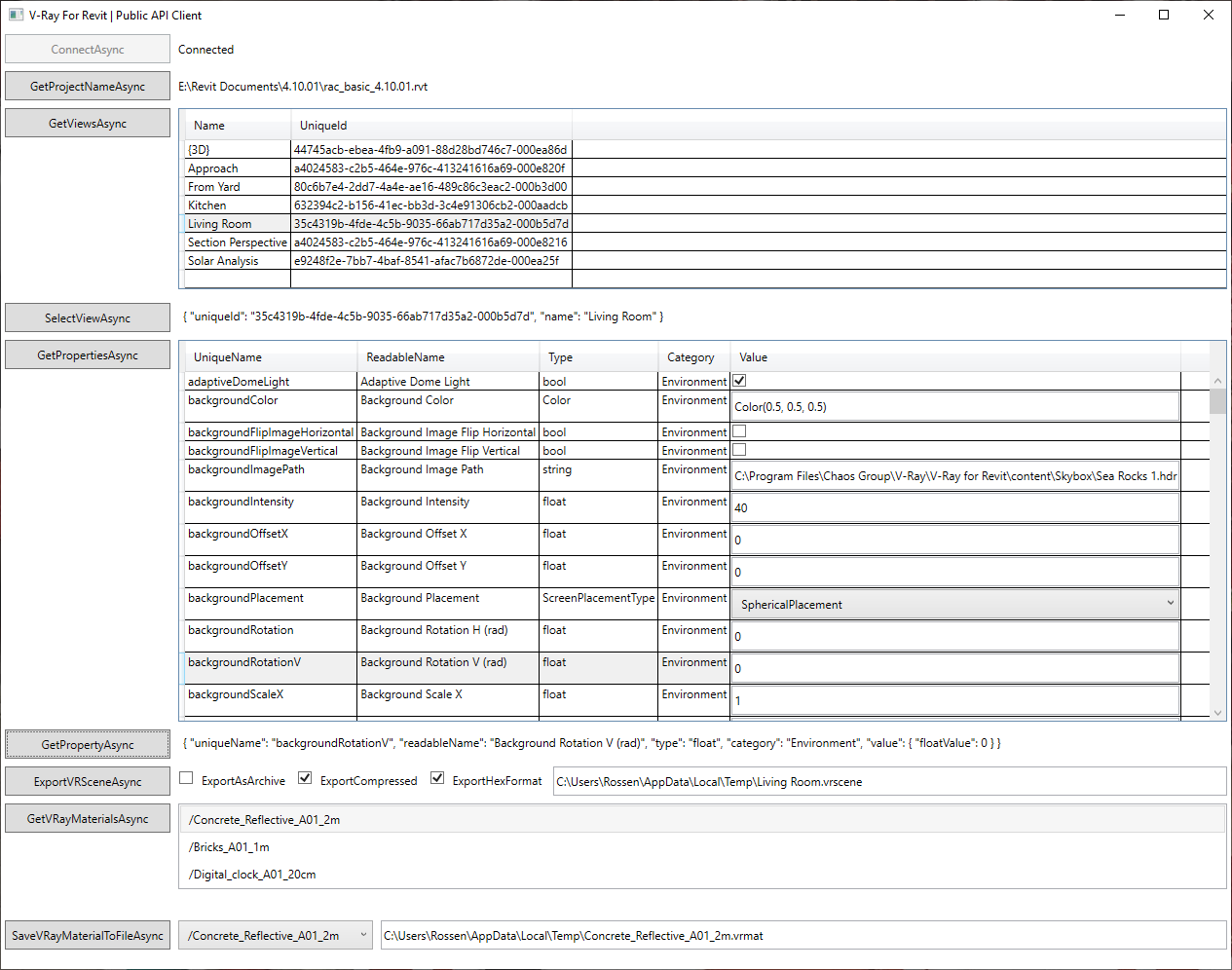Check the ExportAsArchive checkbox

[x=186, y=778]
